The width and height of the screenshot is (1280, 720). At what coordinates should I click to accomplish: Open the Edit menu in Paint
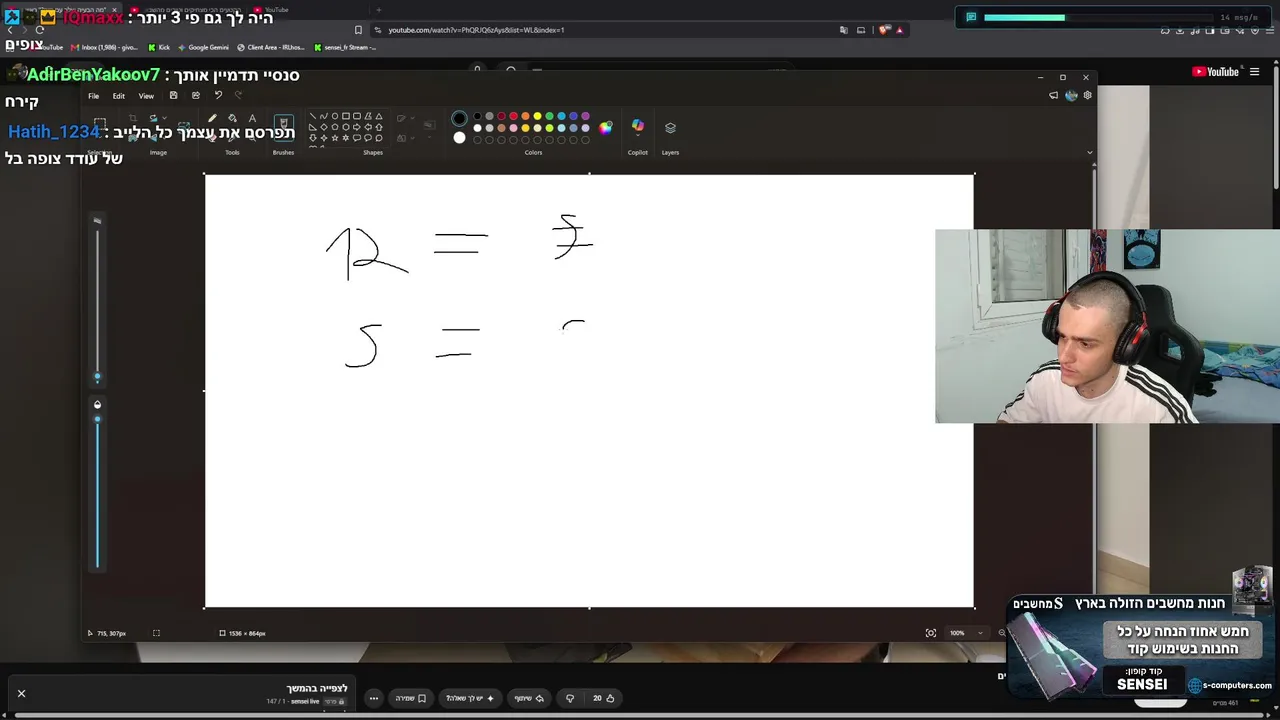click(x=118, y=96)
